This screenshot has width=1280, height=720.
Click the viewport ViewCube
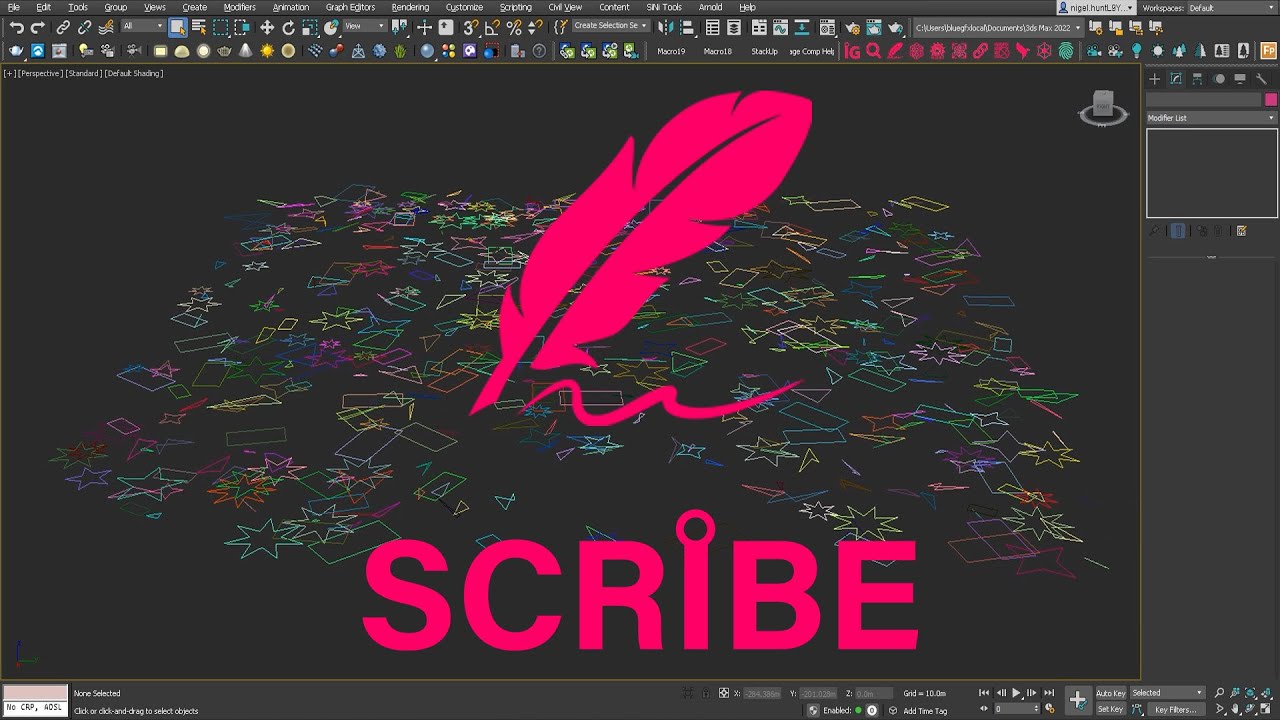(x=1103, y=107)
